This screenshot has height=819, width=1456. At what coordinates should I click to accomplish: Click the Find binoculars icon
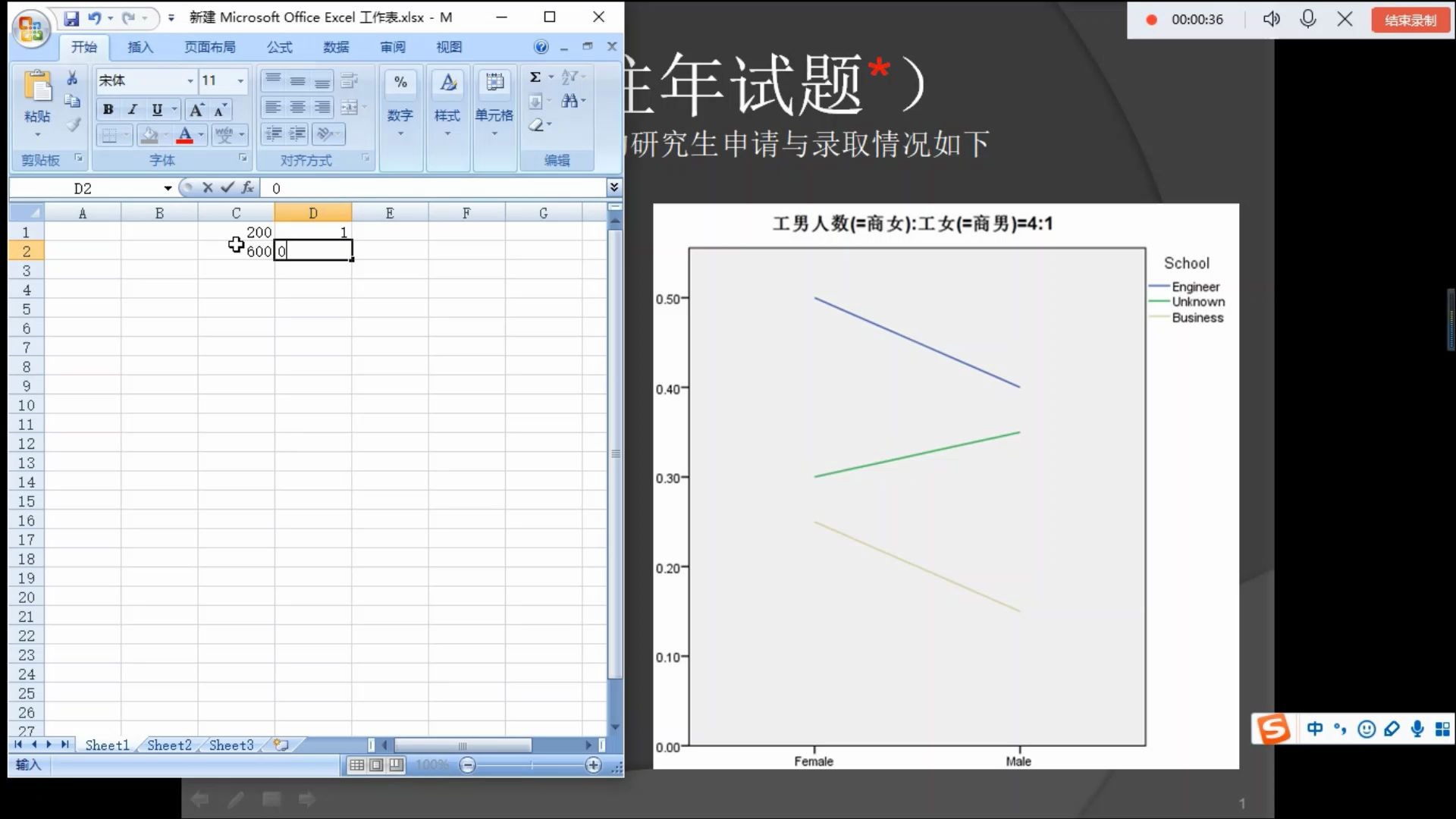click(x=570, y=101)
